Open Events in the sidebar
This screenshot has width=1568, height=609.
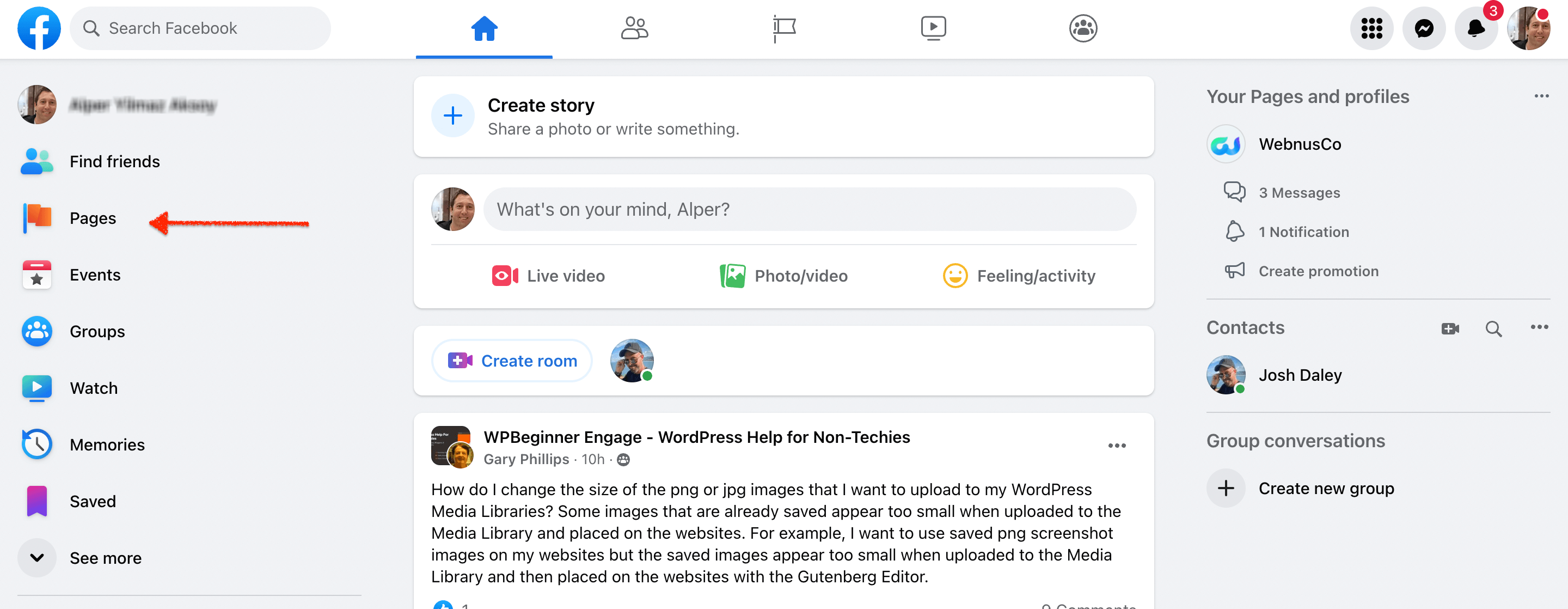[189, 275]
